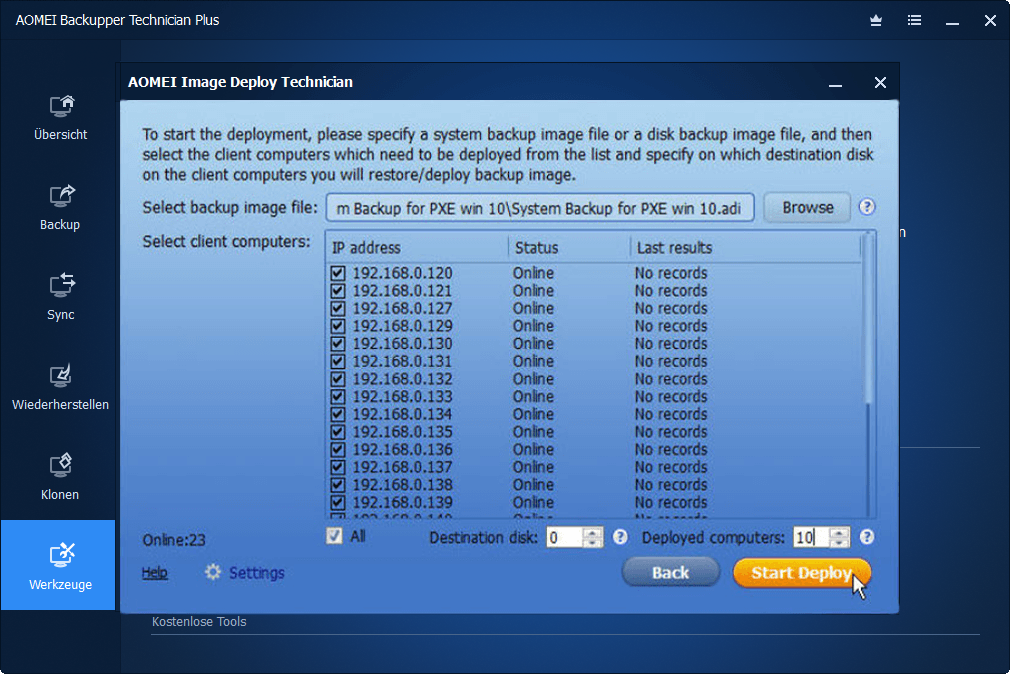Open the Klonen sidebar section
Viewport: 1010px width, 674px height.
tap(61, 477)
